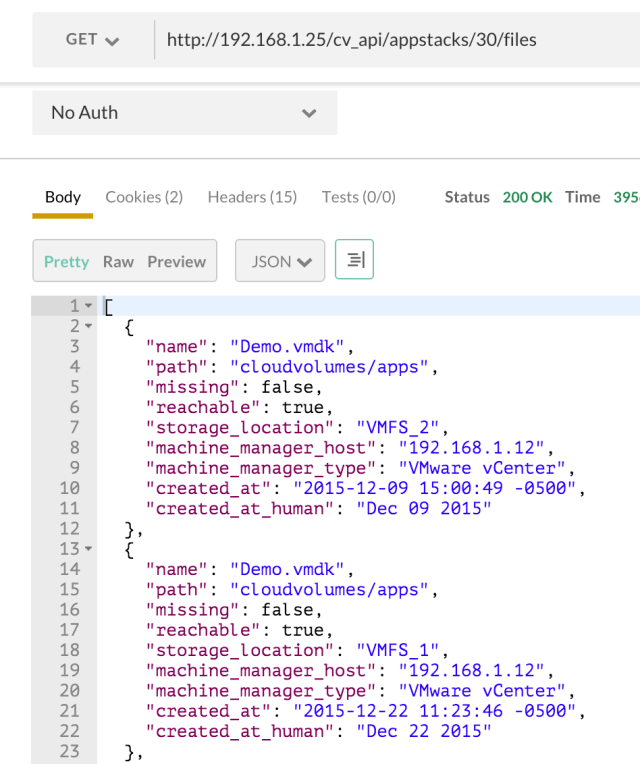Open the JSON format dropdown
This screenshot has height=764, width=640.
point(280,262)
